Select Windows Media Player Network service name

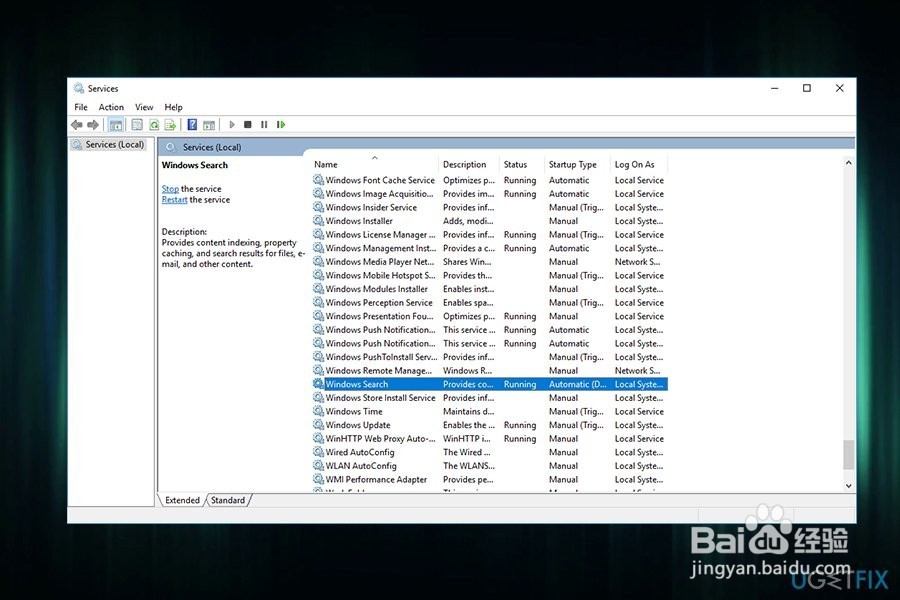380,261
